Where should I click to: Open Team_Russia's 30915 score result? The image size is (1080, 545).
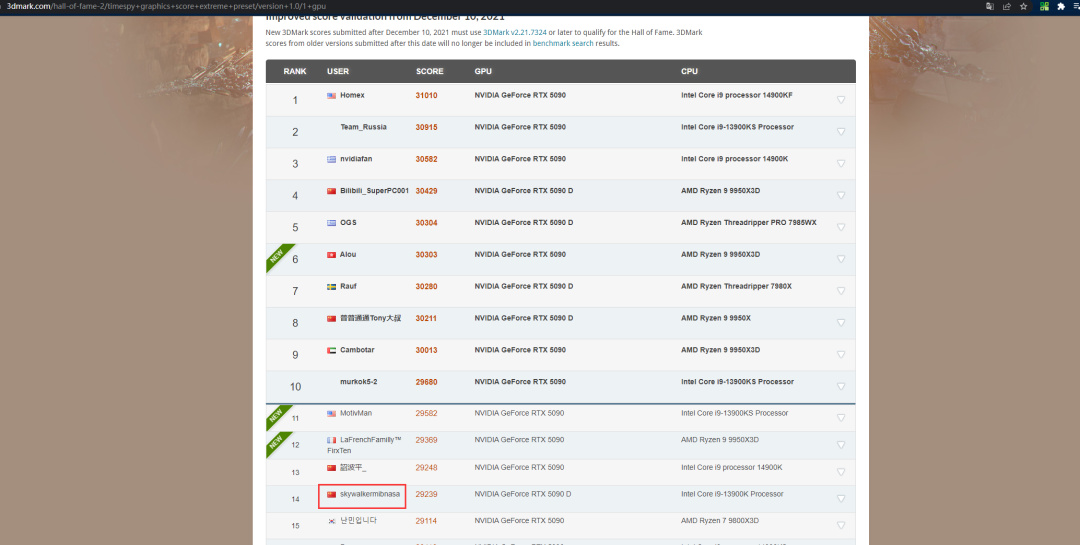coord(426,127)
